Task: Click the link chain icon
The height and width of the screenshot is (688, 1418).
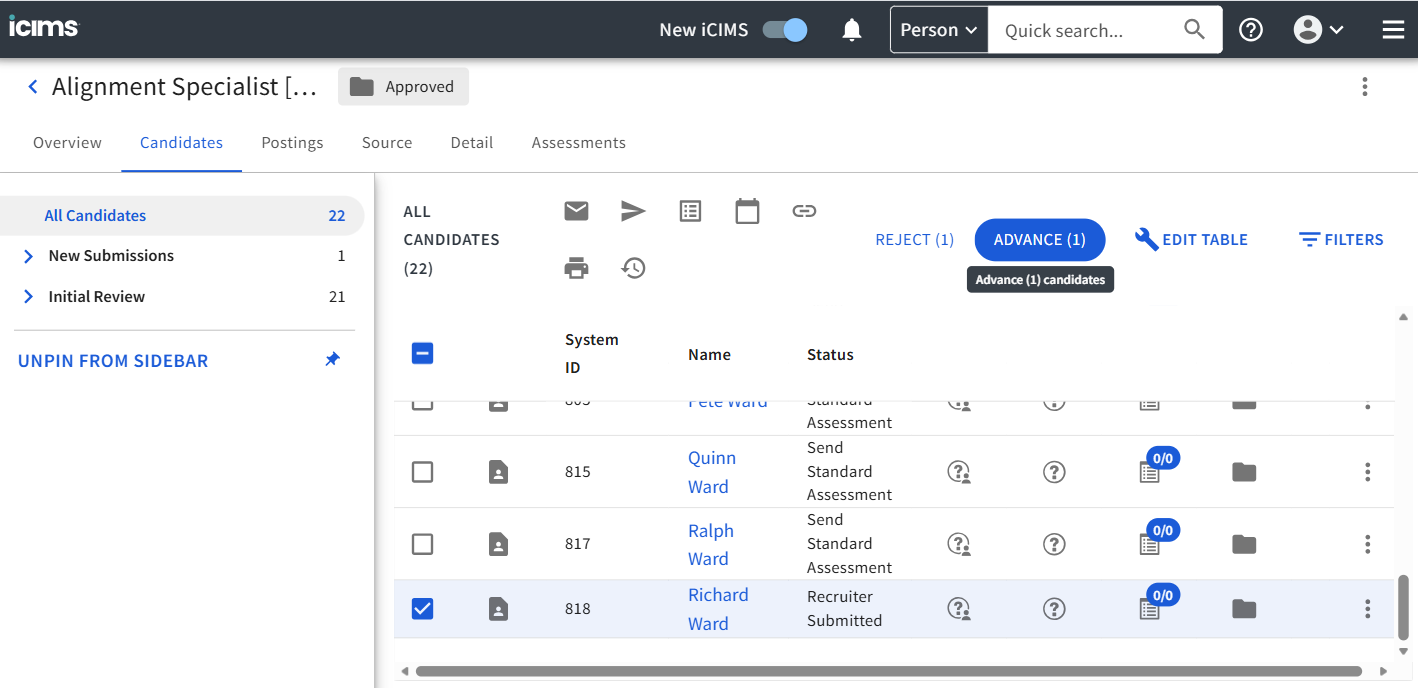Action: (804, 211)
